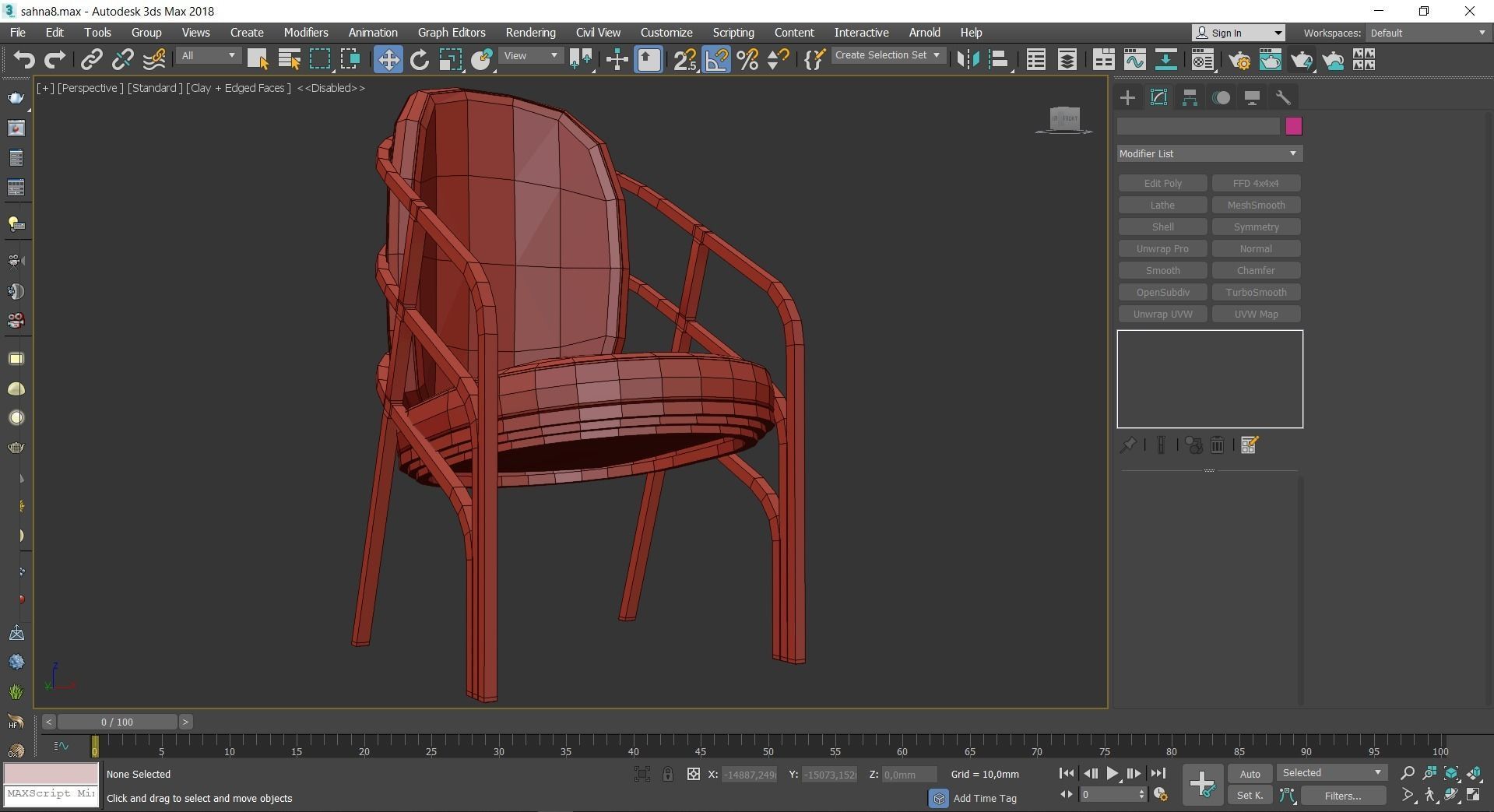Click the FFD 4x4x4 modifier button
The height and width of the screenshot is (812, 1494).
(x=1256, y=183)
